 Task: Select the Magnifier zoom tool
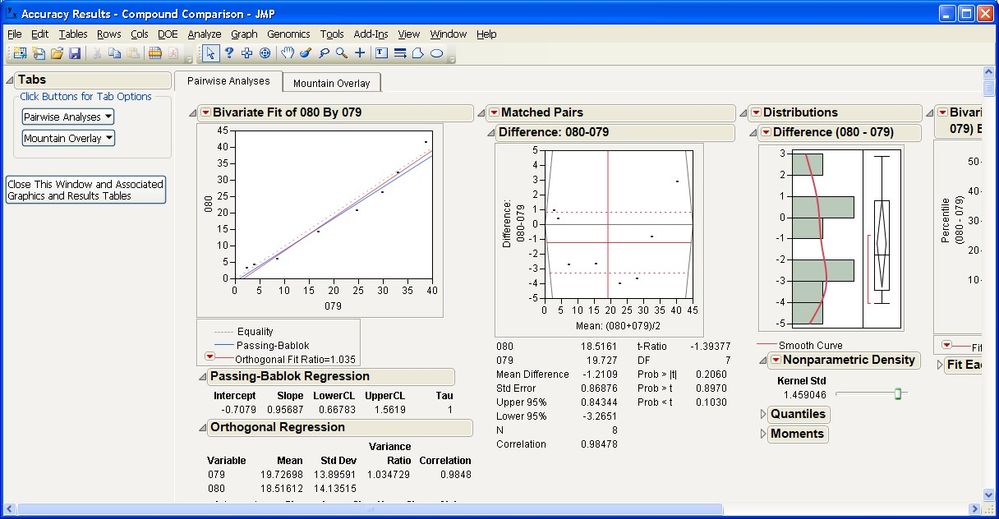341,53
